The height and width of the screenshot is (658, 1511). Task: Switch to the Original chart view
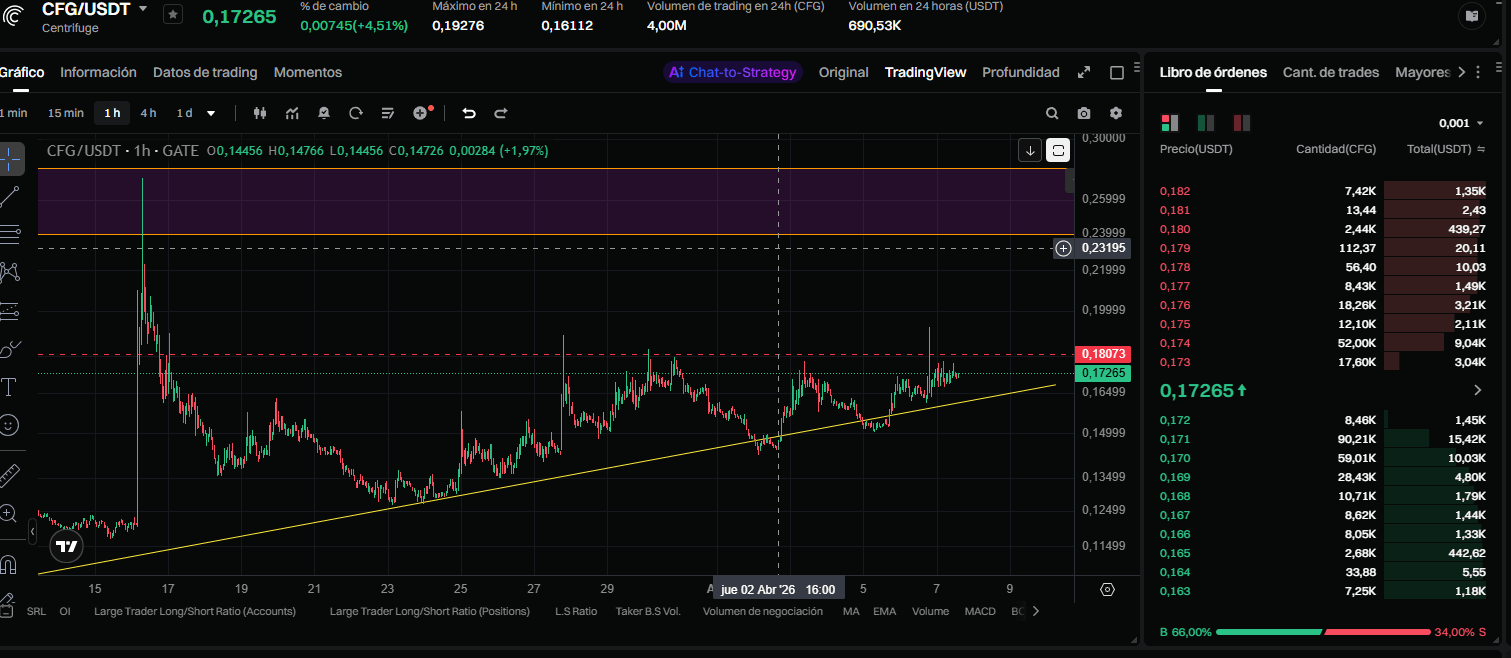[x=844, y=72]
